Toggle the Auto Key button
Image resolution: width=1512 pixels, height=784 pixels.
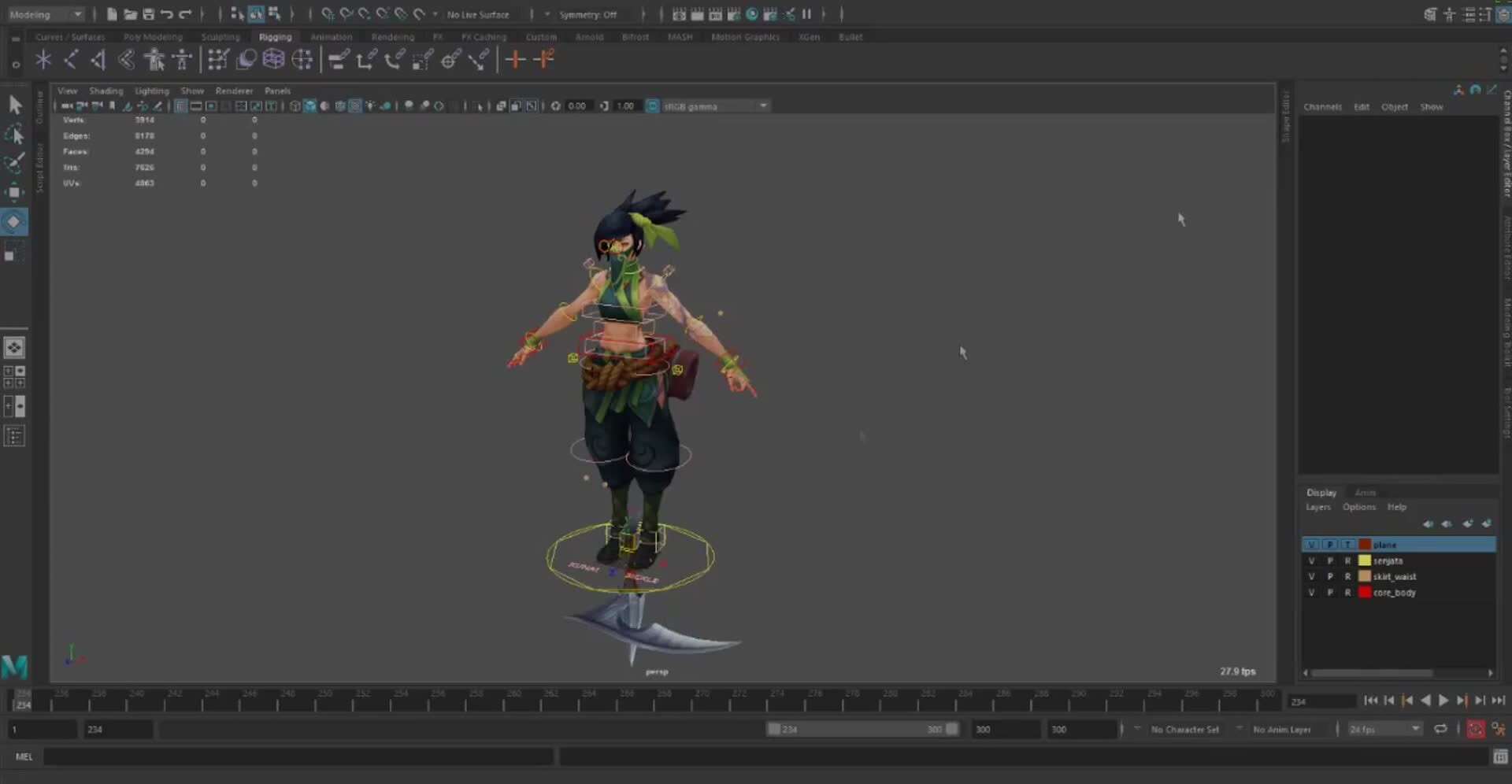(1476, 730)
